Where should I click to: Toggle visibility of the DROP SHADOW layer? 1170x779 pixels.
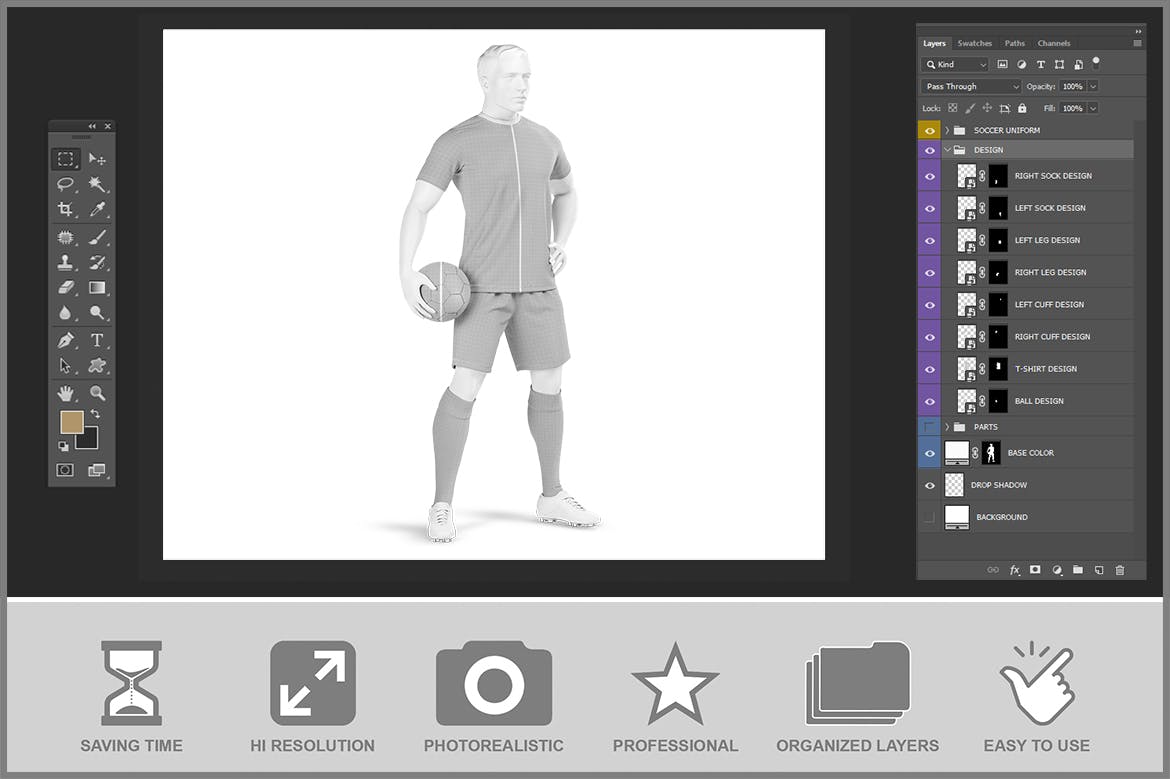[929, 484]
